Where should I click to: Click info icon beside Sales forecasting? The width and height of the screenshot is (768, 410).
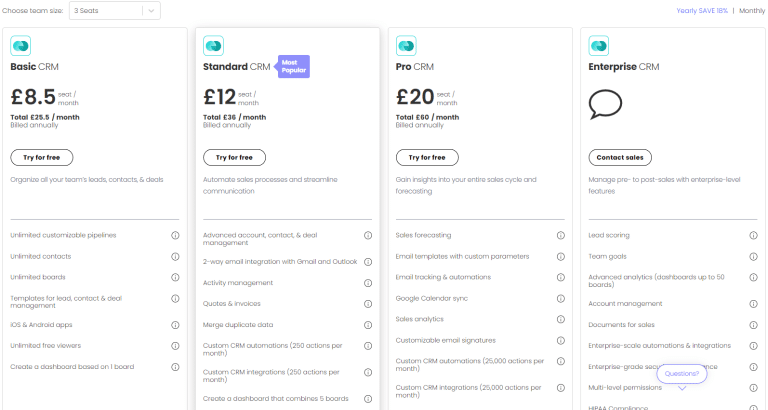(x=560, y=236)
